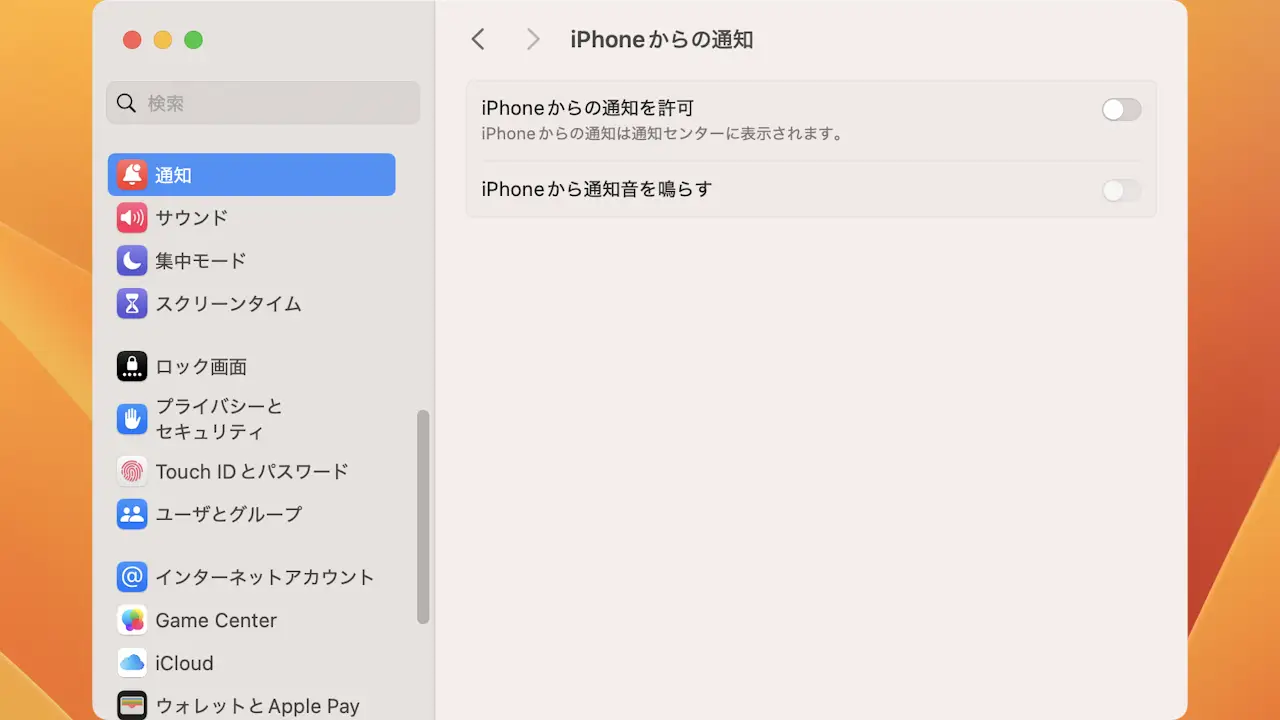The height and width of the screenshot is (720, 1280).
Task: Enable the iPhoneからの通知を許可 toggle
Action: point(1121,110)
